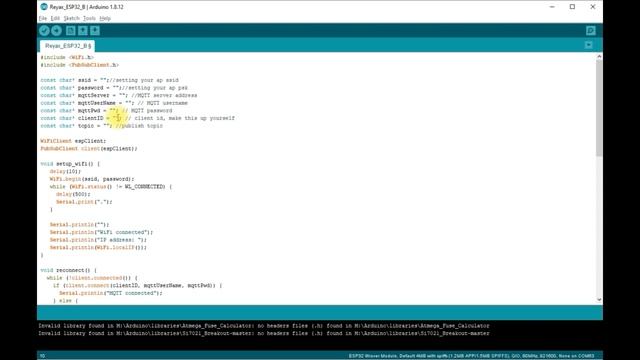Click the 'WiFiClient espClient;' line

pyautogui.click(x=73, y=141)
